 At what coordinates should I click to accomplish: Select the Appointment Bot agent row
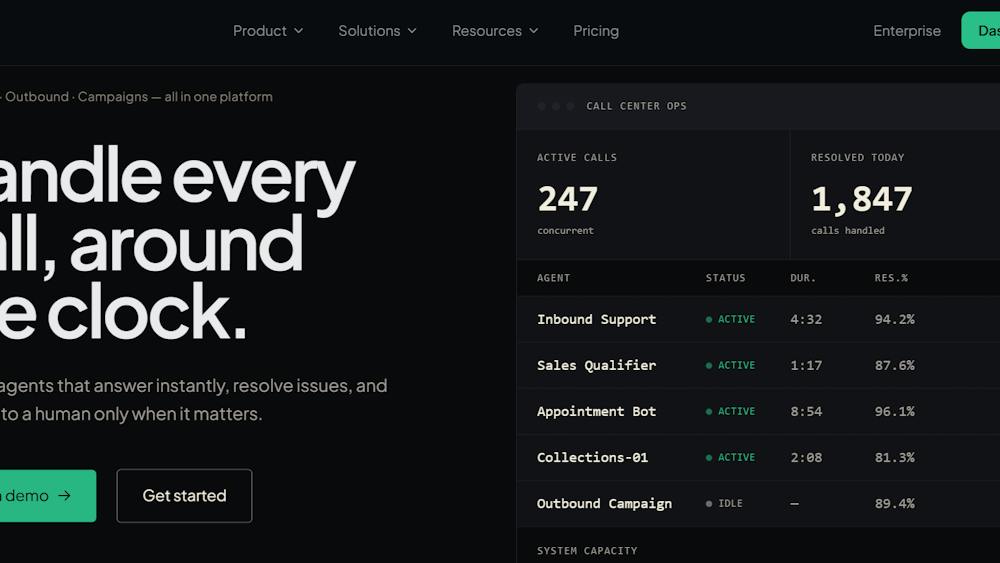click(758, 411)
